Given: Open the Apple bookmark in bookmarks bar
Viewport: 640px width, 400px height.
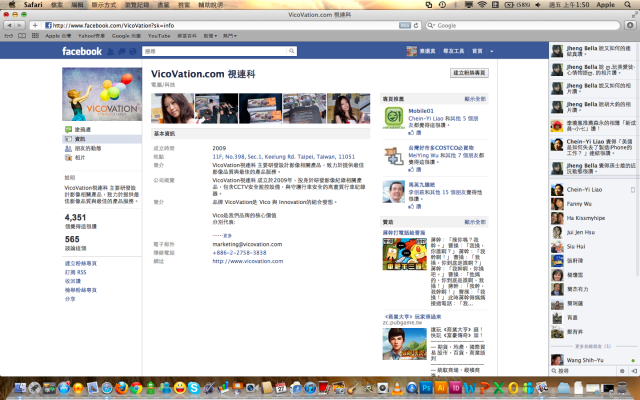Looking at the screenshot, I should click(58, 36).
